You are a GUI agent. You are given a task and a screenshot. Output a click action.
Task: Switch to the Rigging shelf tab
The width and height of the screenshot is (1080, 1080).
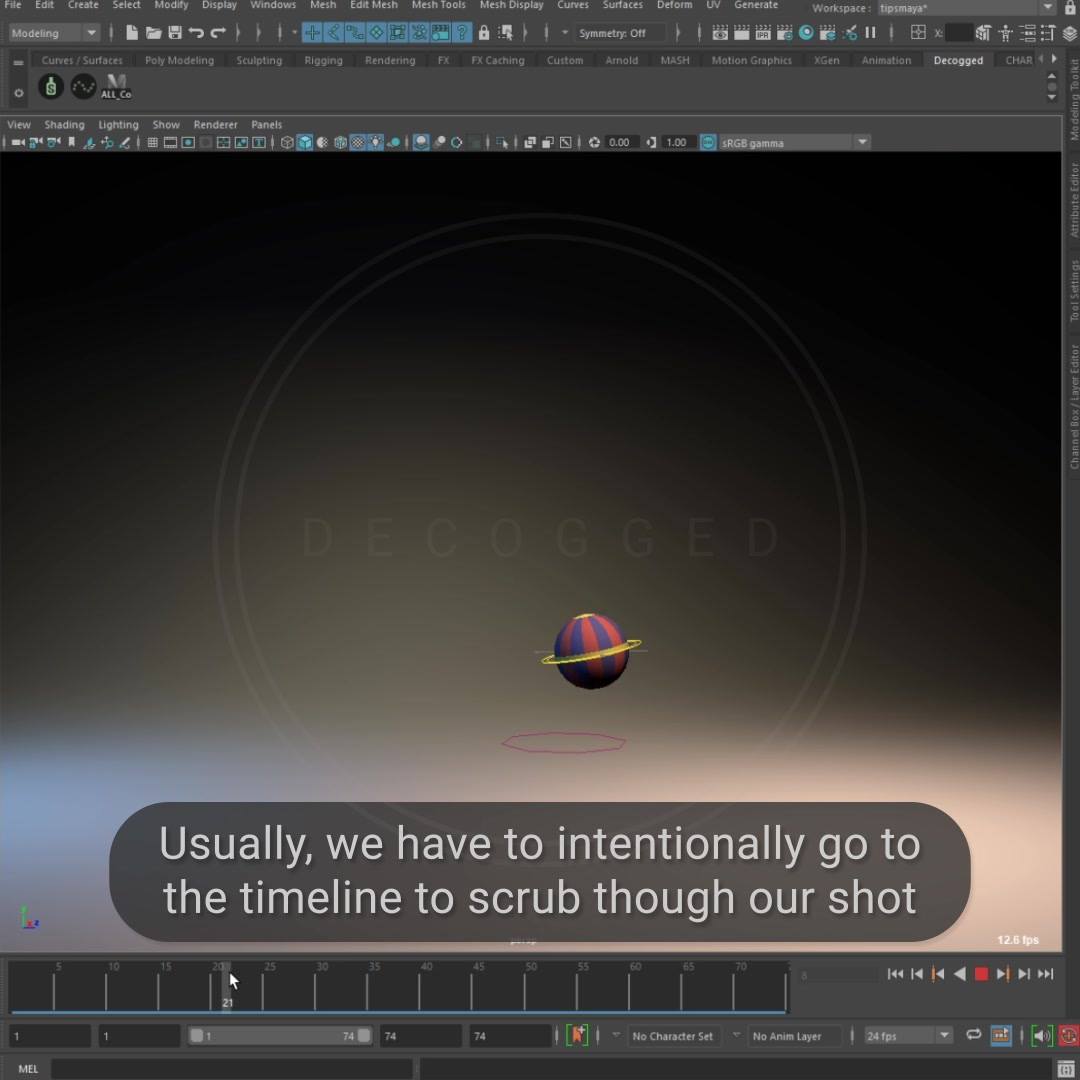coord(323,61)
